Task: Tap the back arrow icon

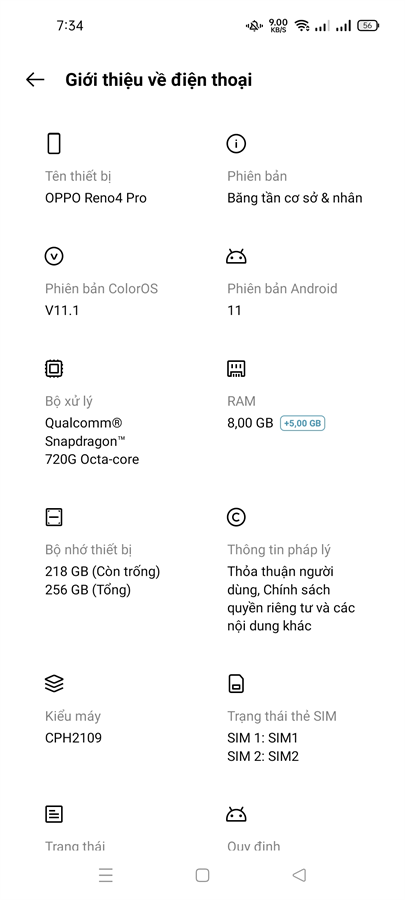Action: click(35, 80)
